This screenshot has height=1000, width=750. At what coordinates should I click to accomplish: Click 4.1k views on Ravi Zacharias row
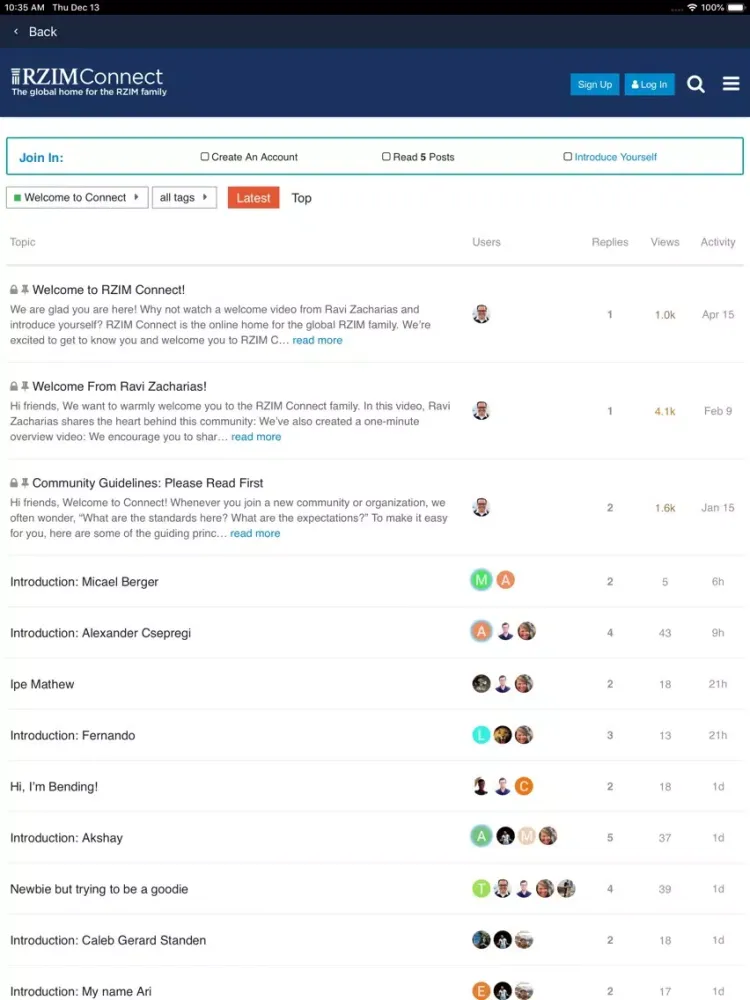(665, 411)
